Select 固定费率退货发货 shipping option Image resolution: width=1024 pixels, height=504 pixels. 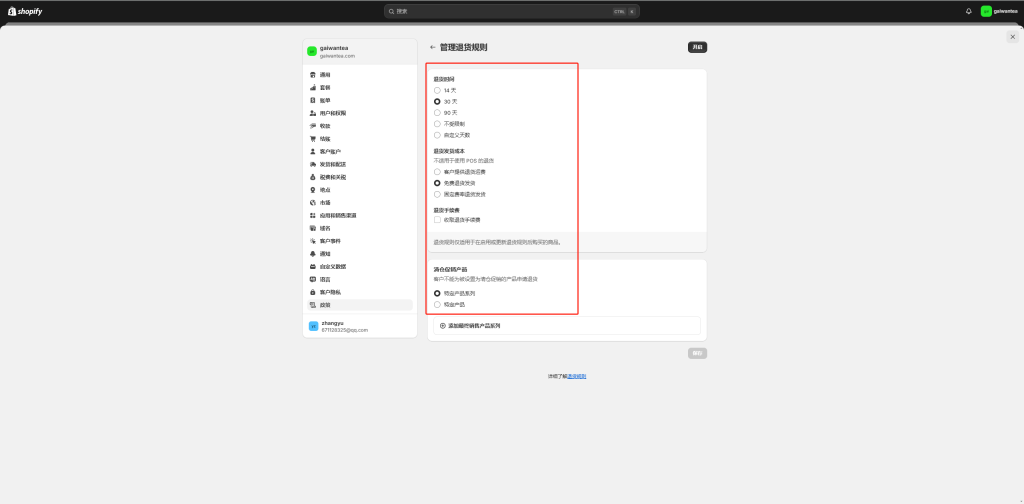pos(438,195)
